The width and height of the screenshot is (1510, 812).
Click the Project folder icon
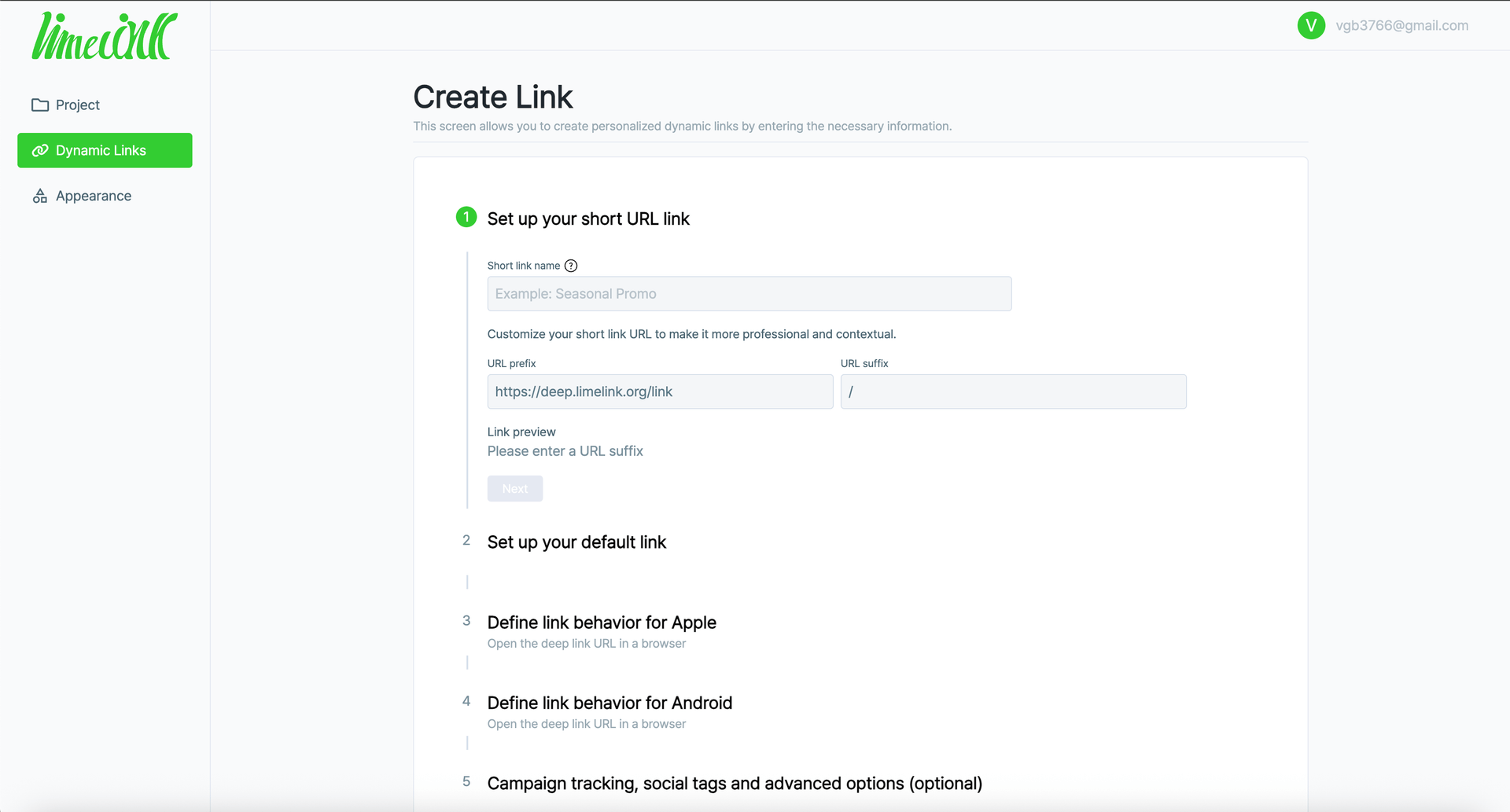click(40, 105)
